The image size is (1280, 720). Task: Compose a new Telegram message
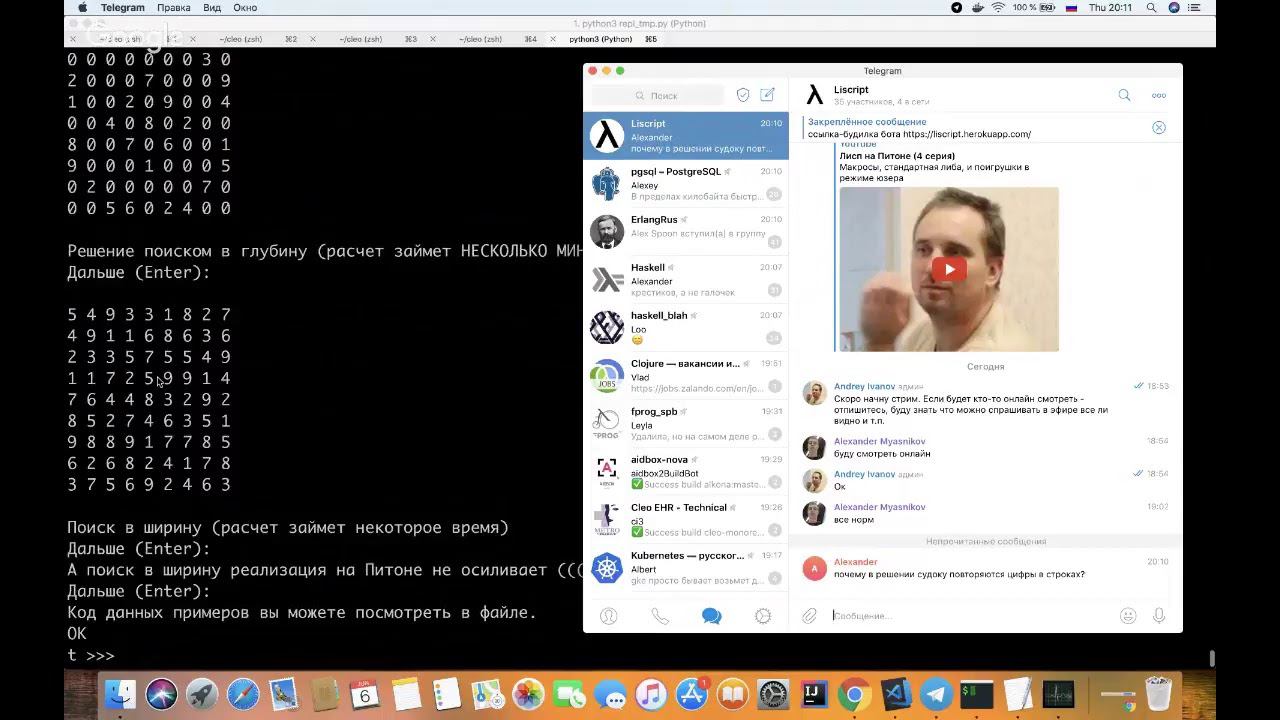767,95
